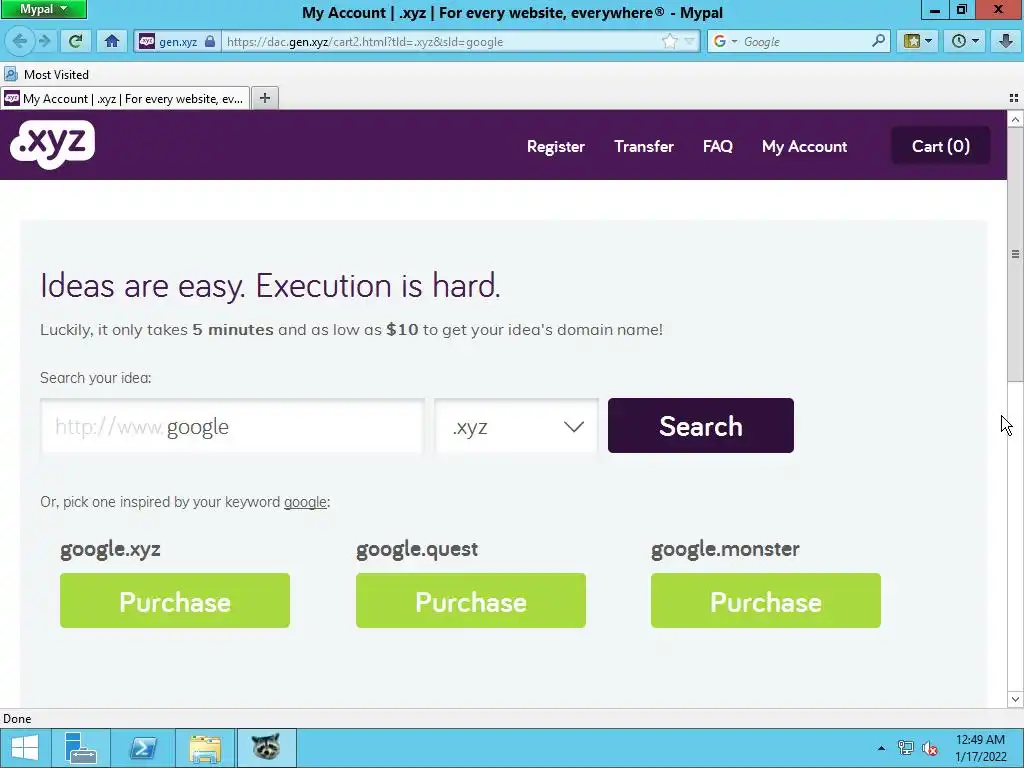The width and height of the screenshot is (1024, 768).
Task: Click the dark Search button
Action: [701, 426]
